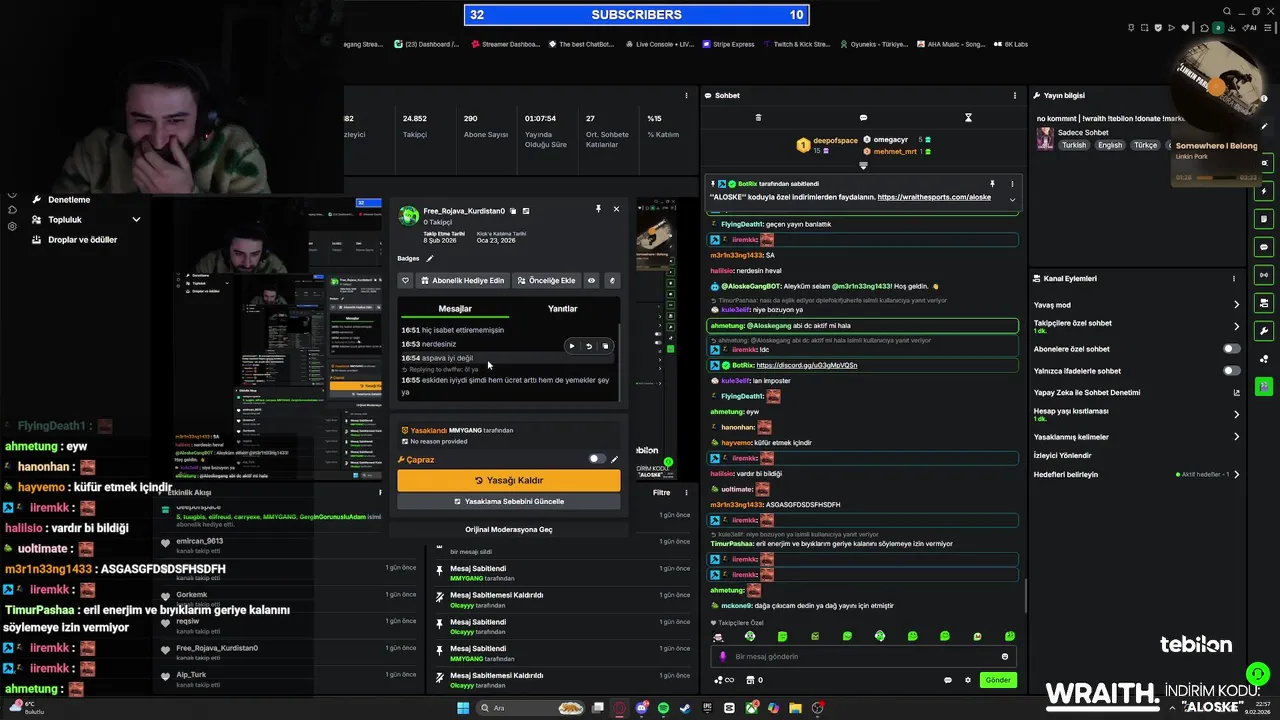
Task: Edit Badges with the pencil icon
Action: [x=430, y=258]
